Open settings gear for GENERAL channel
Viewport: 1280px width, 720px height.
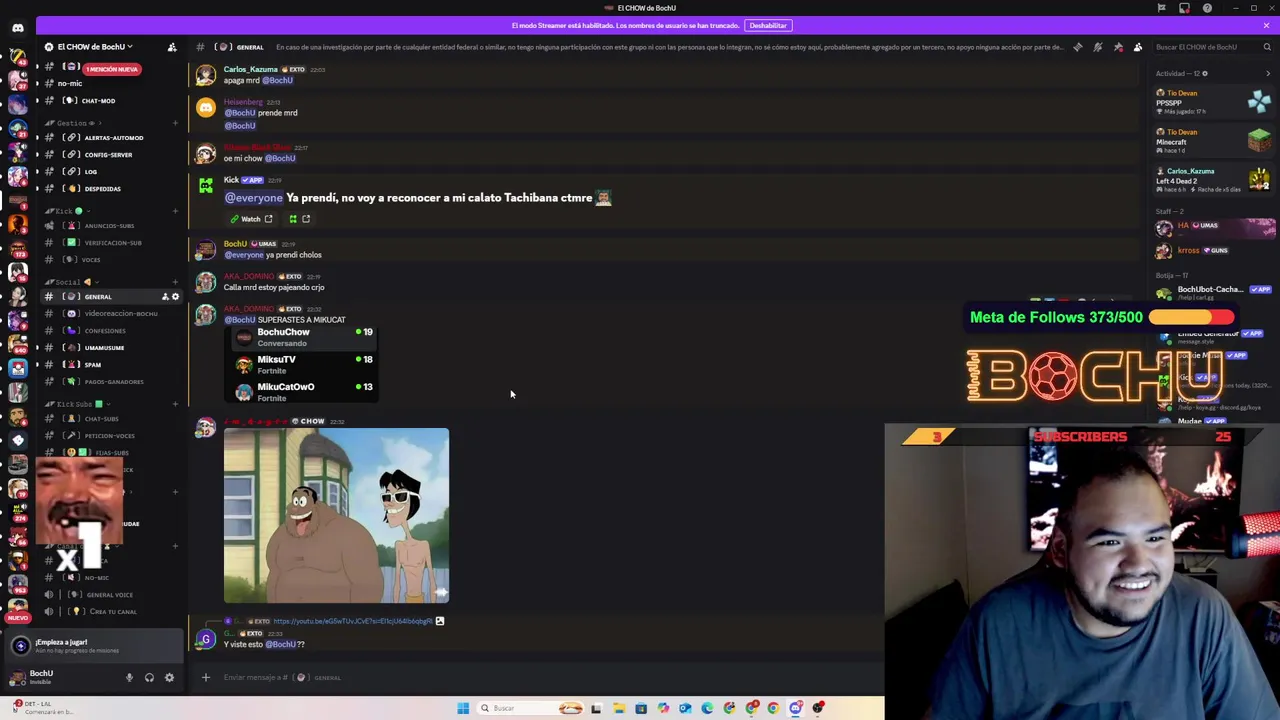(175, 297)
